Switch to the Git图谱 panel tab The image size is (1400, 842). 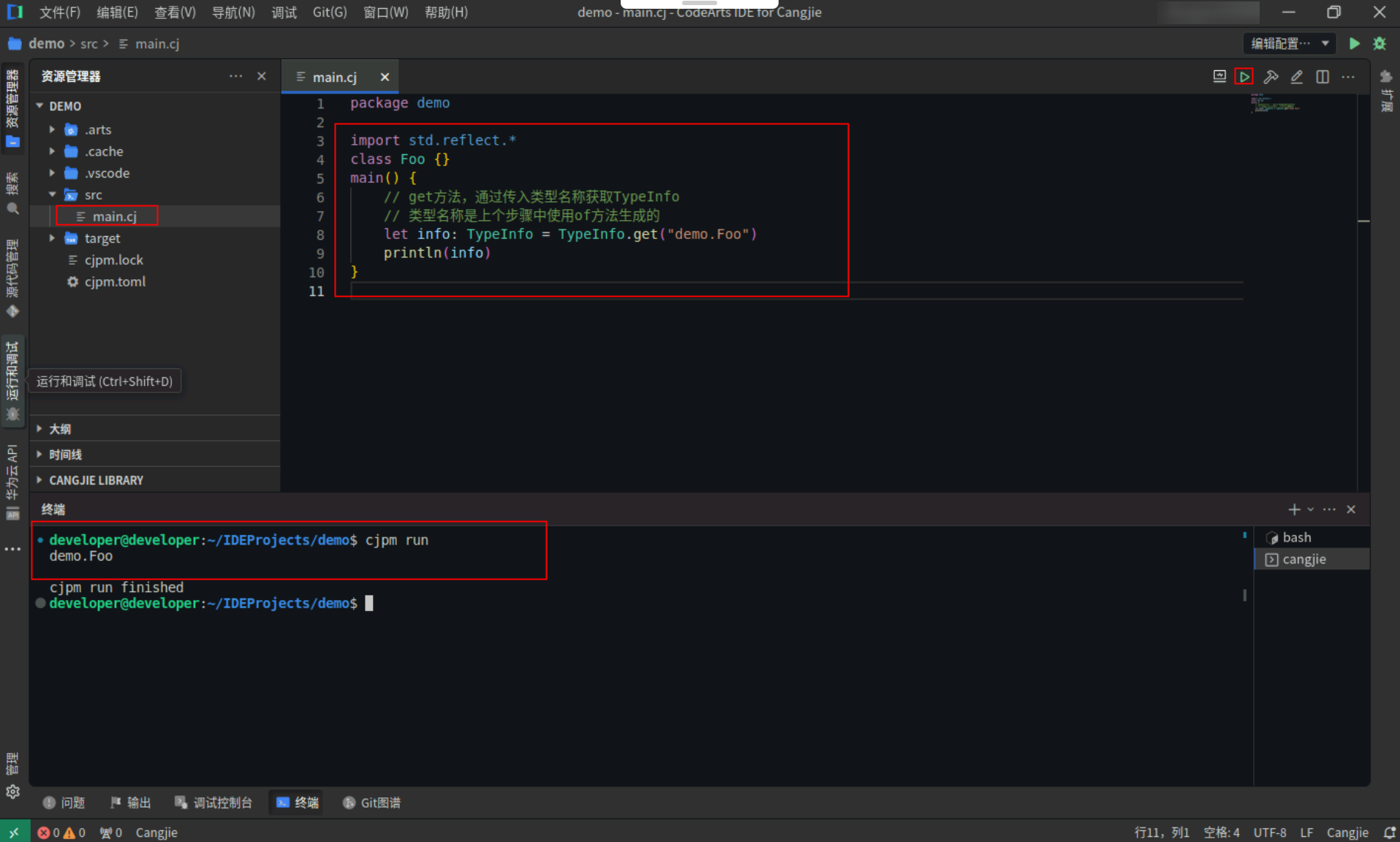[371, 803]
